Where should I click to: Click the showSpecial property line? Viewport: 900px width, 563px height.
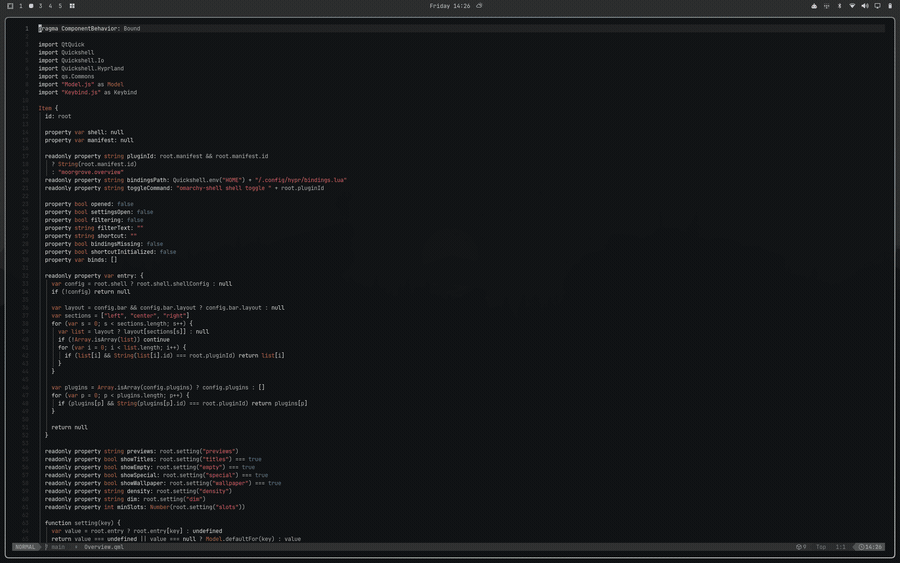coord(156,475)
